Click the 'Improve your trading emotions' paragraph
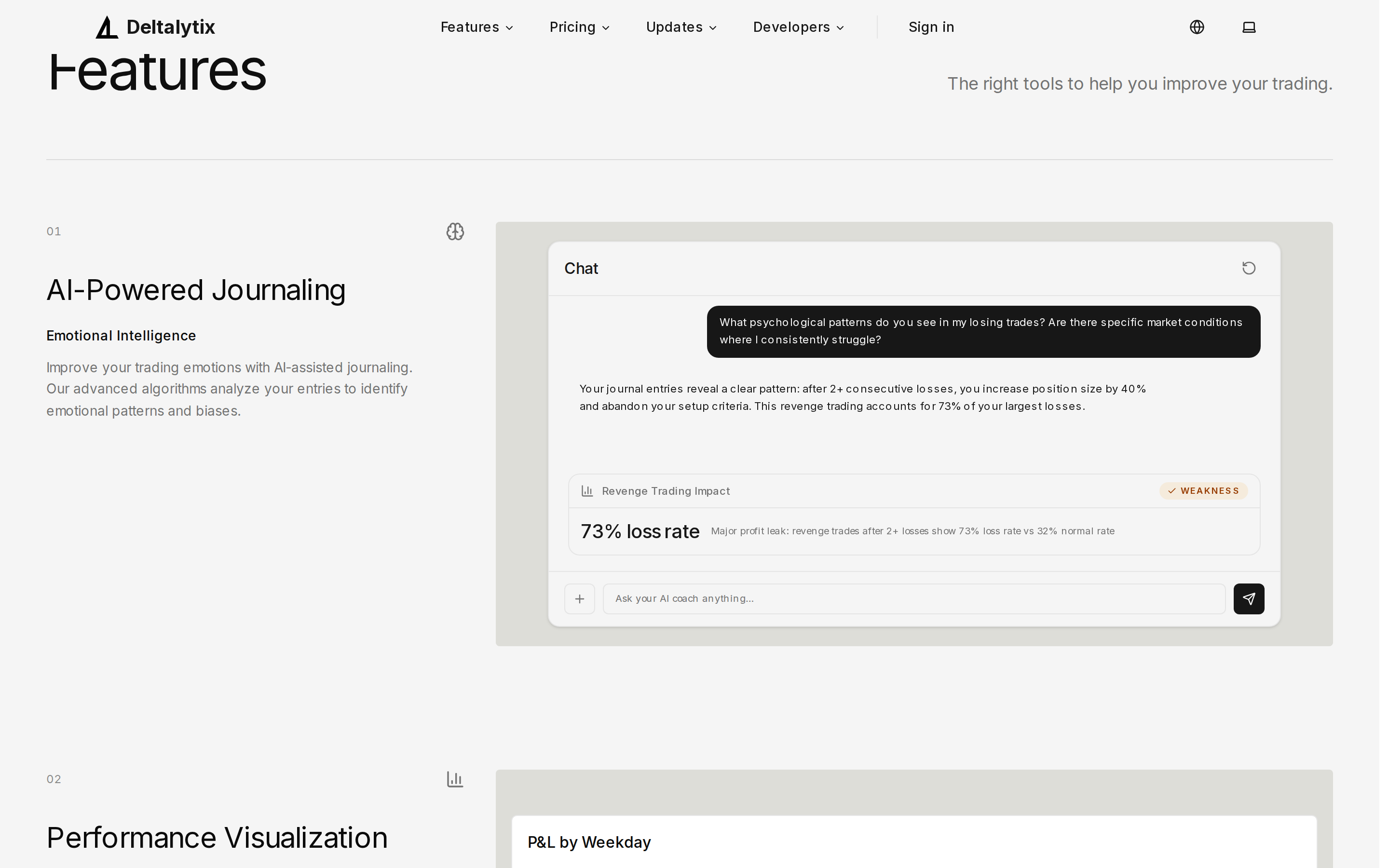This screenshot has width=1389, height=868. 230,389
